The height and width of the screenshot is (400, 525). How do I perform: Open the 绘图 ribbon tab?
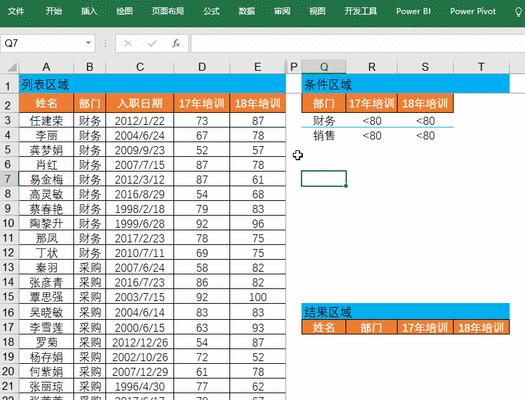tap(125, 11)
